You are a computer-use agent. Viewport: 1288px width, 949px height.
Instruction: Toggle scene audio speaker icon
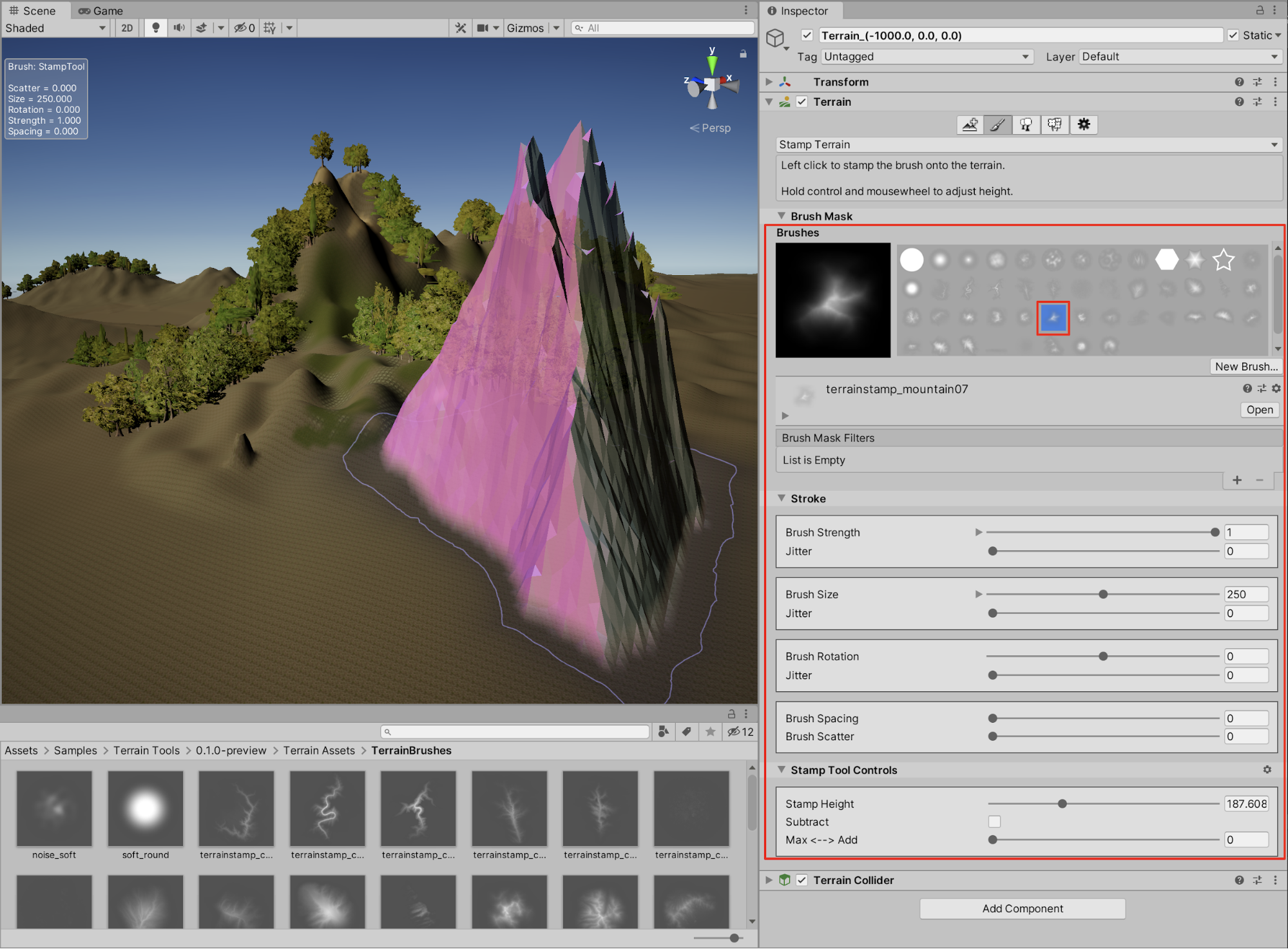pyautogui.click(x=178, y=28)
